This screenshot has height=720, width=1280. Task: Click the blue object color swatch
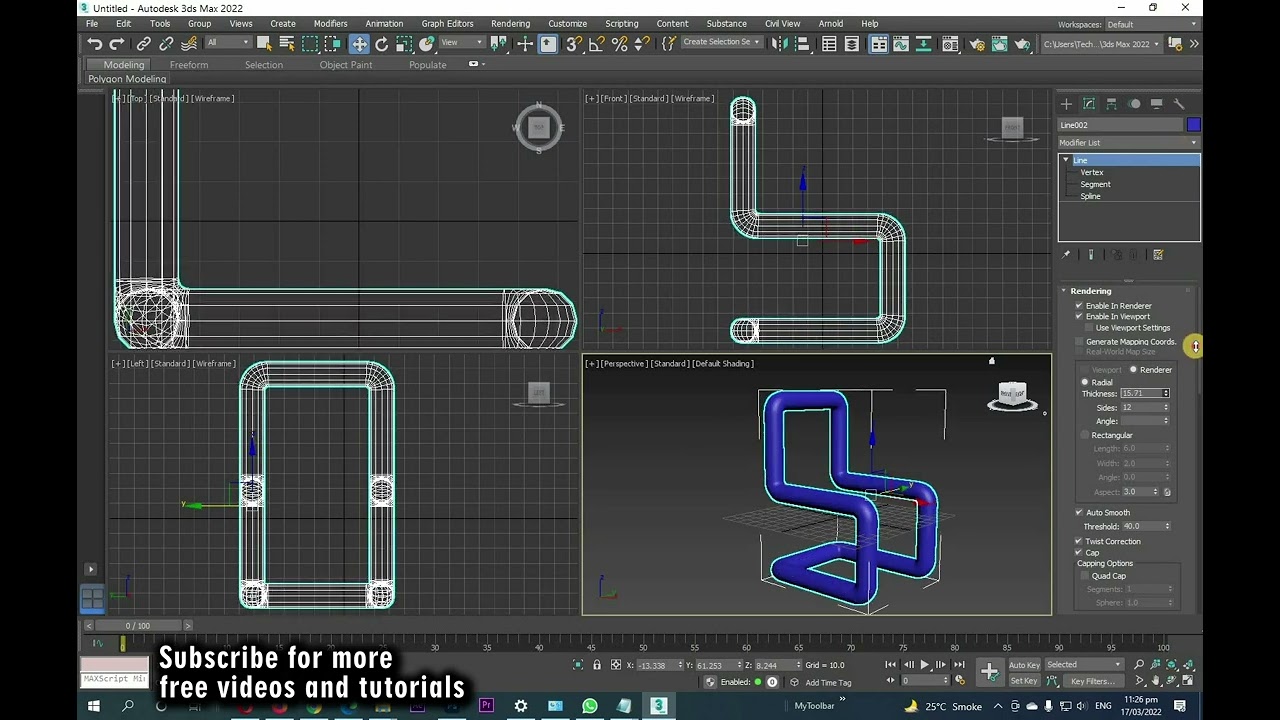coord(1193,125)
